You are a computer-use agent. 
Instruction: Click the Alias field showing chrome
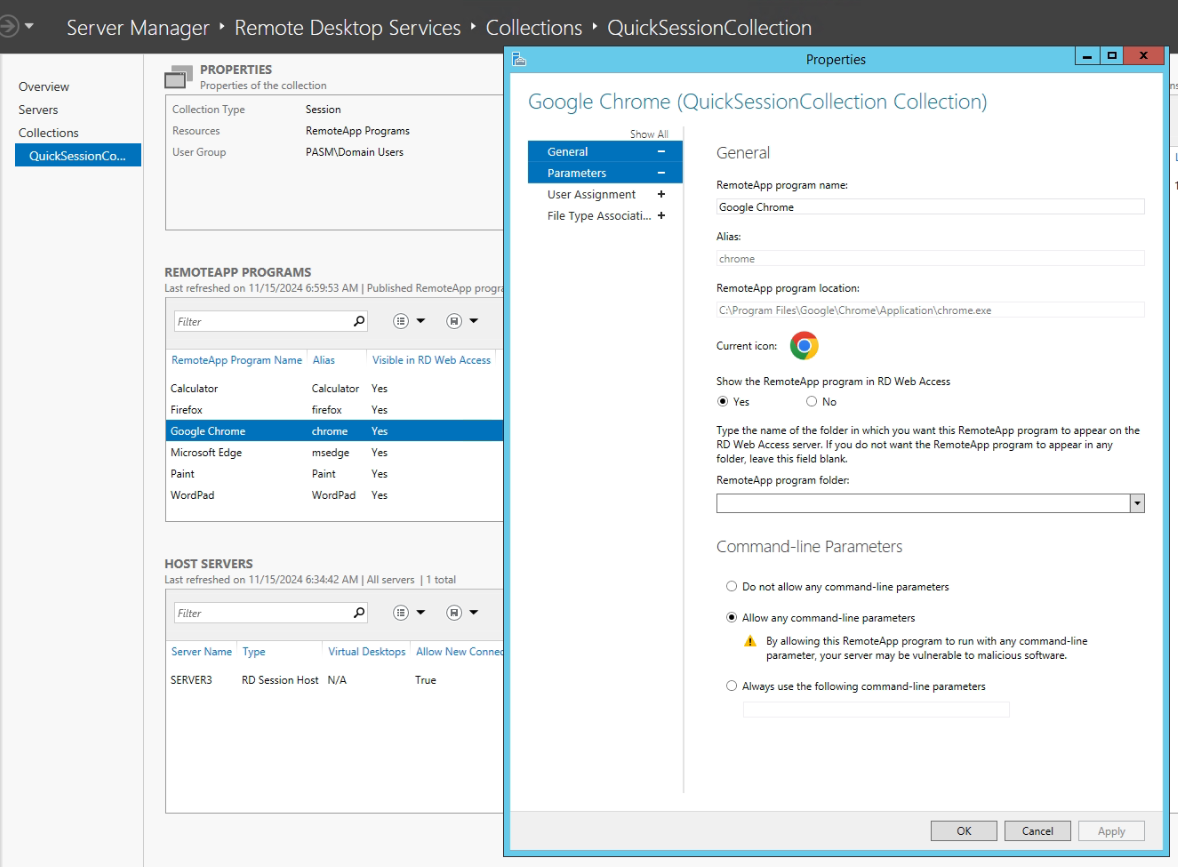tap(930, 258)
